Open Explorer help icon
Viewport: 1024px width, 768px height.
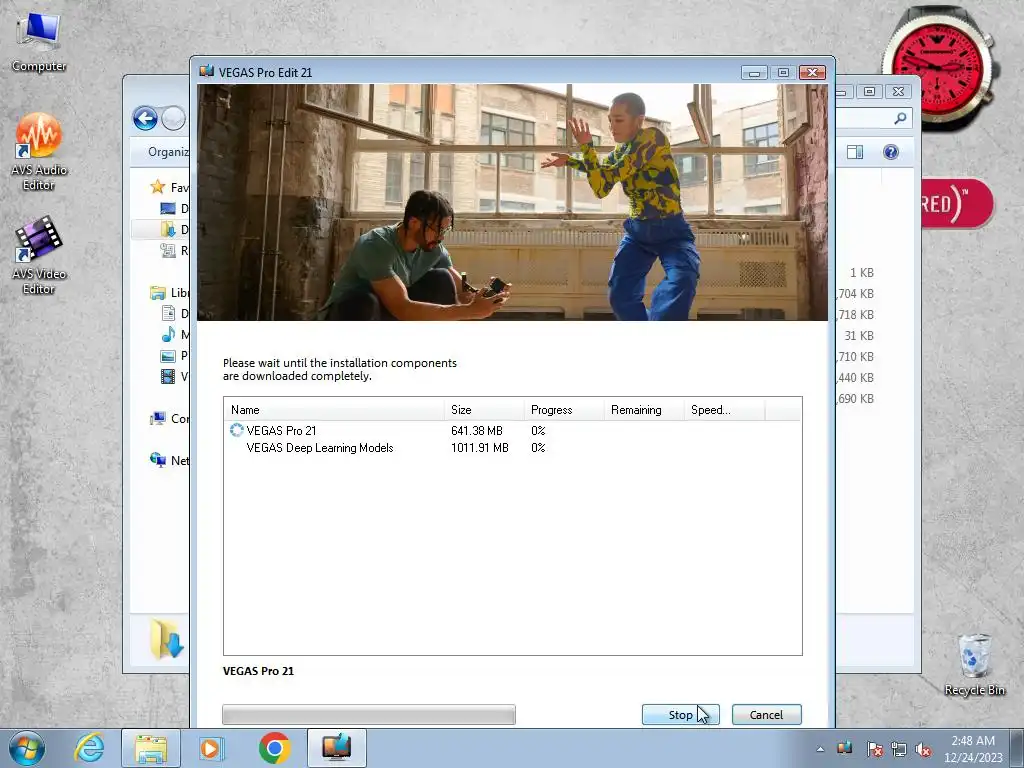tap(891, 152)
